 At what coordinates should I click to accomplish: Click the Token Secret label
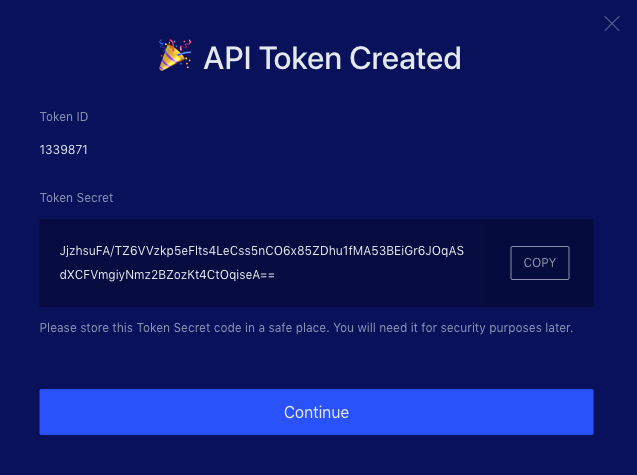pyautogui.click(x=76, y=198)
